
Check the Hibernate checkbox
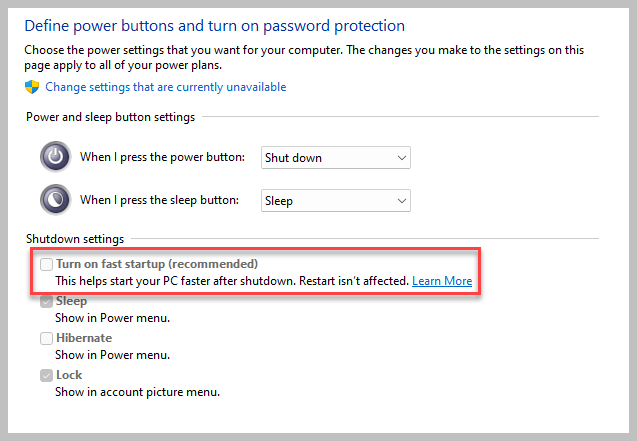[x=46, y=338]
